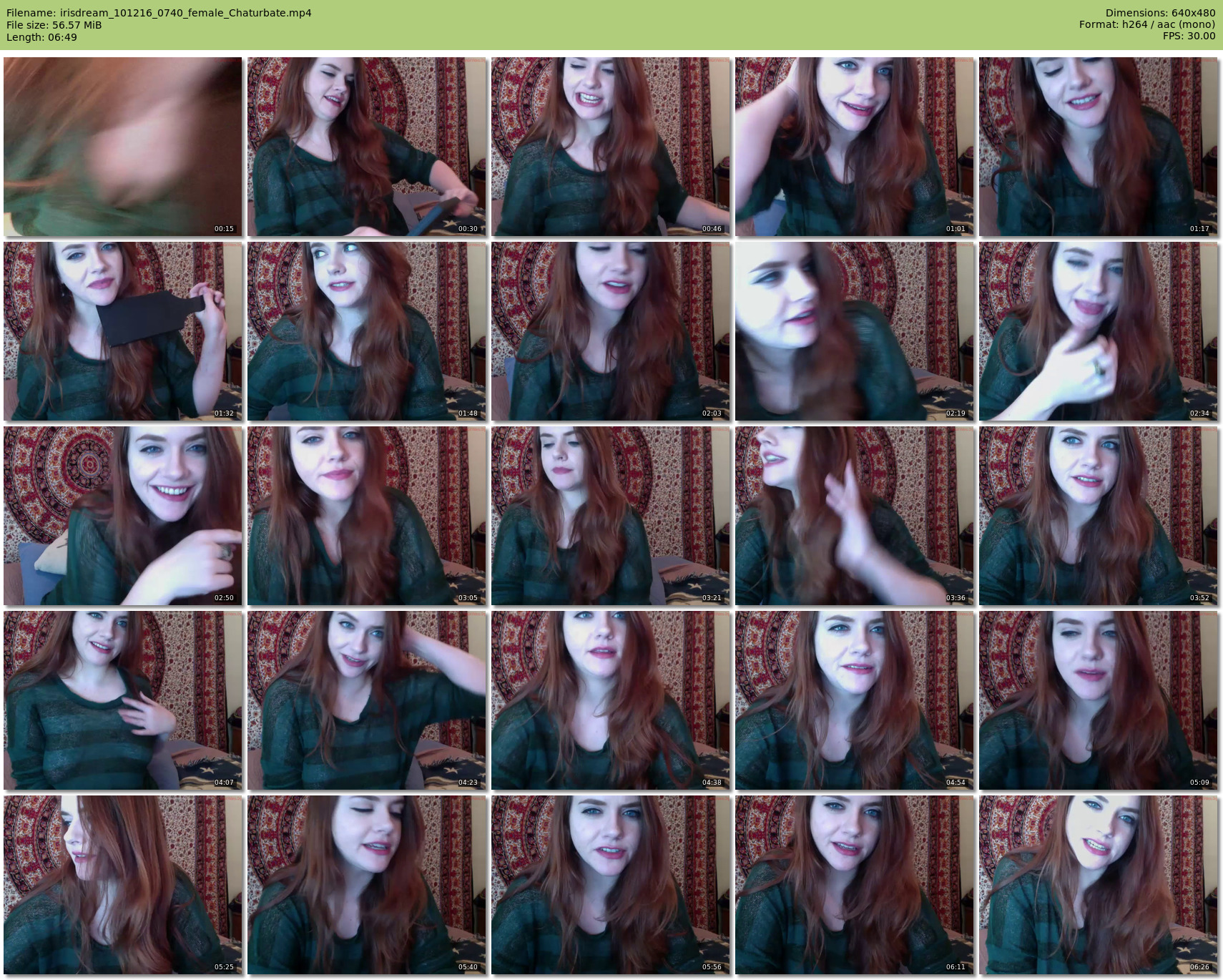This screenshot has height=980, width=1223.
Task: Open the frame marked 00:30
Action: coord(367,147)
